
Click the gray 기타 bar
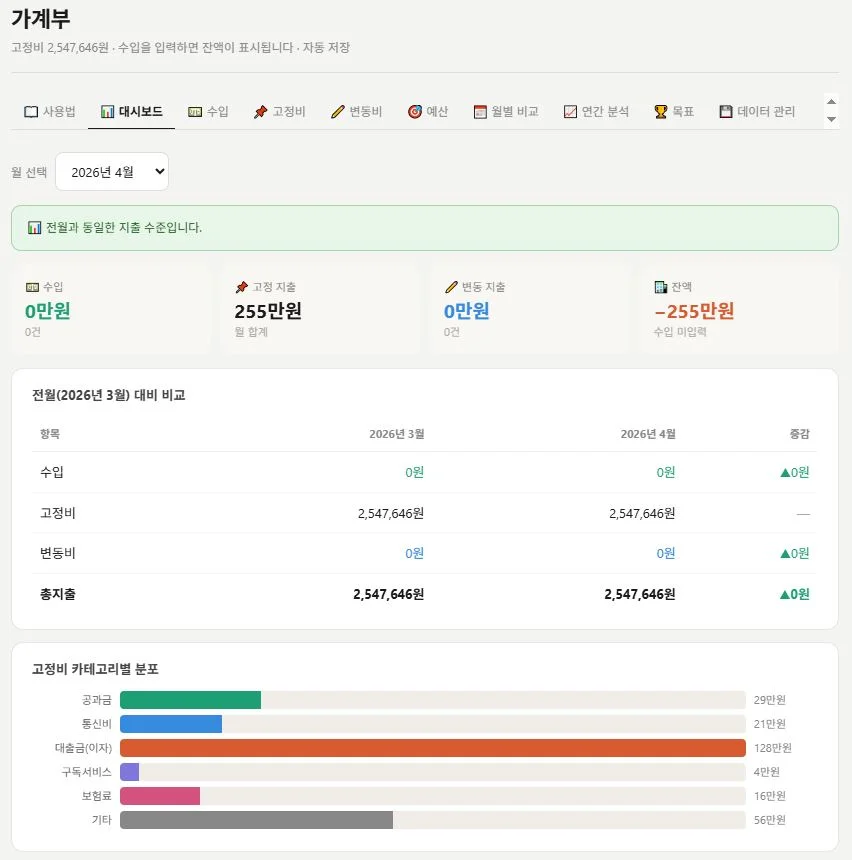pyautogui.click(x=257, y=820)
